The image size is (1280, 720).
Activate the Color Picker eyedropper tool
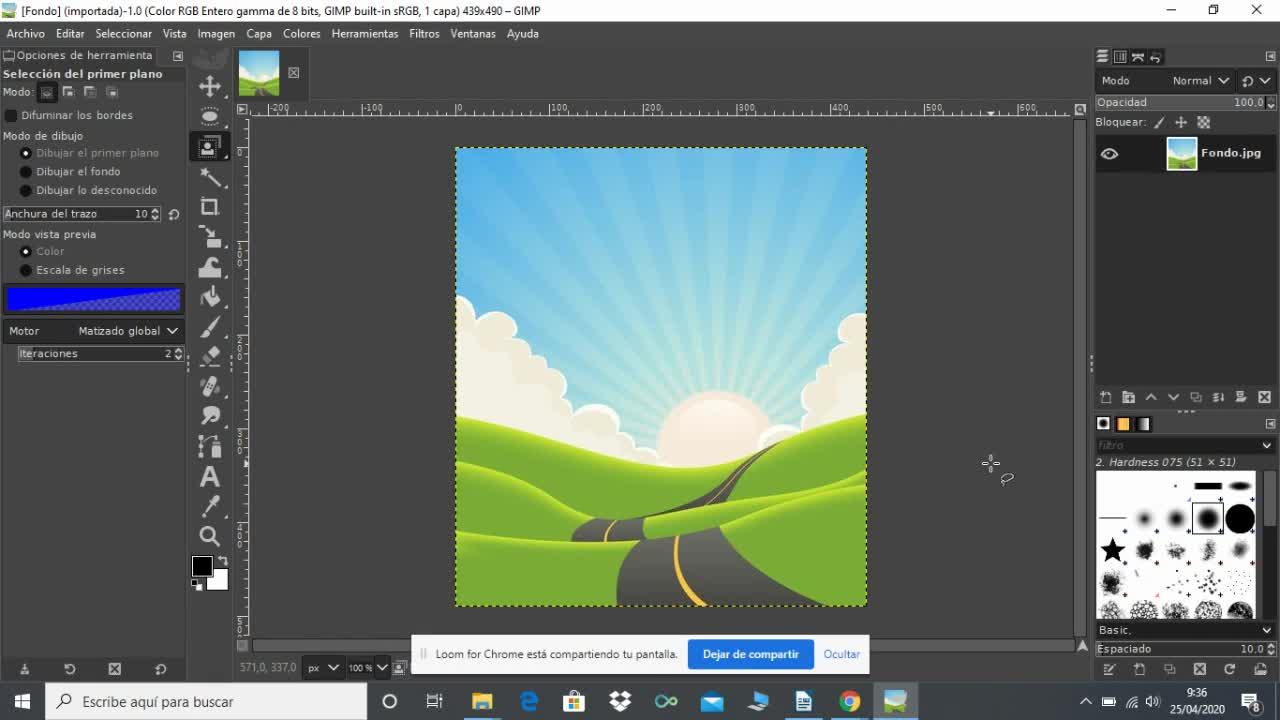tap(209, 506)
